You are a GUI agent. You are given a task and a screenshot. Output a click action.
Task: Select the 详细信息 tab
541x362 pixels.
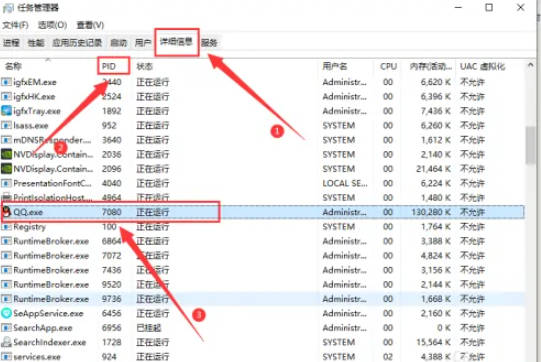click(176, 42)
